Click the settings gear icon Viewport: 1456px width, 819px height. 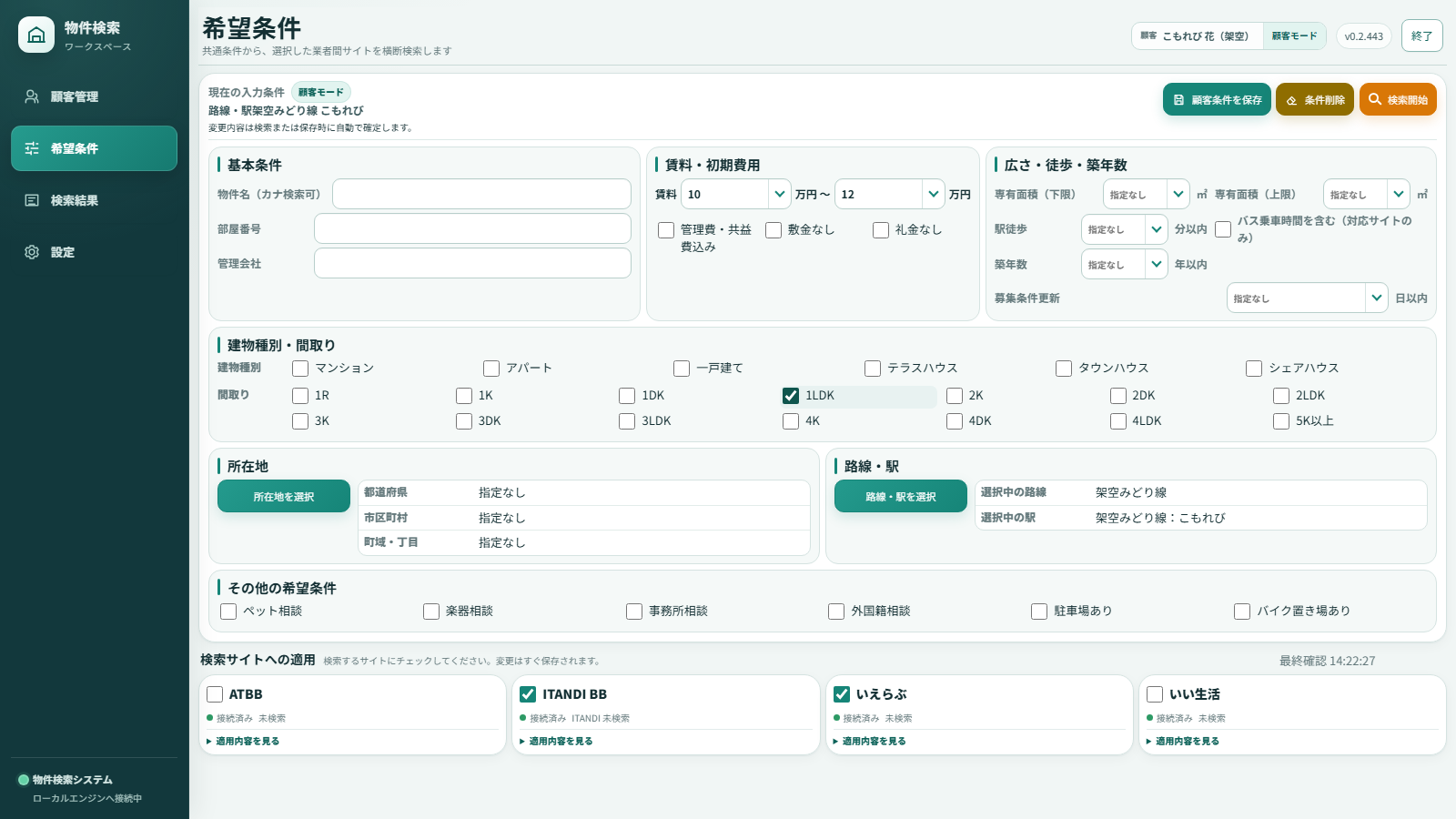pyautogui.click(x=32, y=252)
